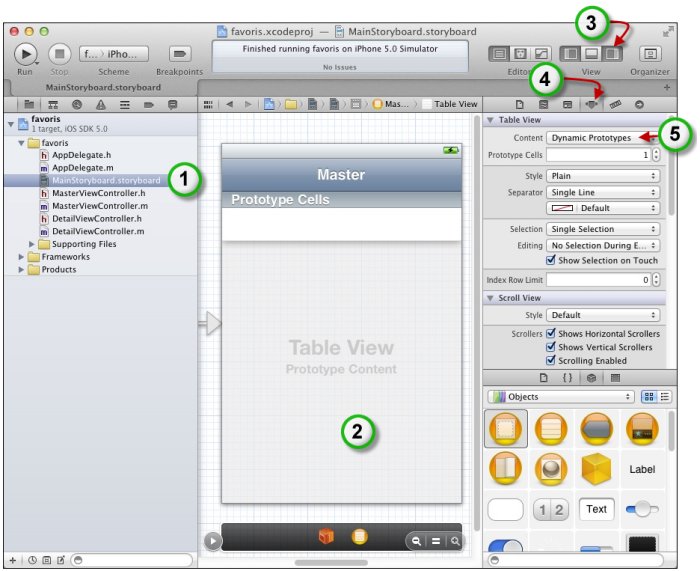Open the Selection Single Selection dropdown

pyautogui.click(x=603, y=229)
